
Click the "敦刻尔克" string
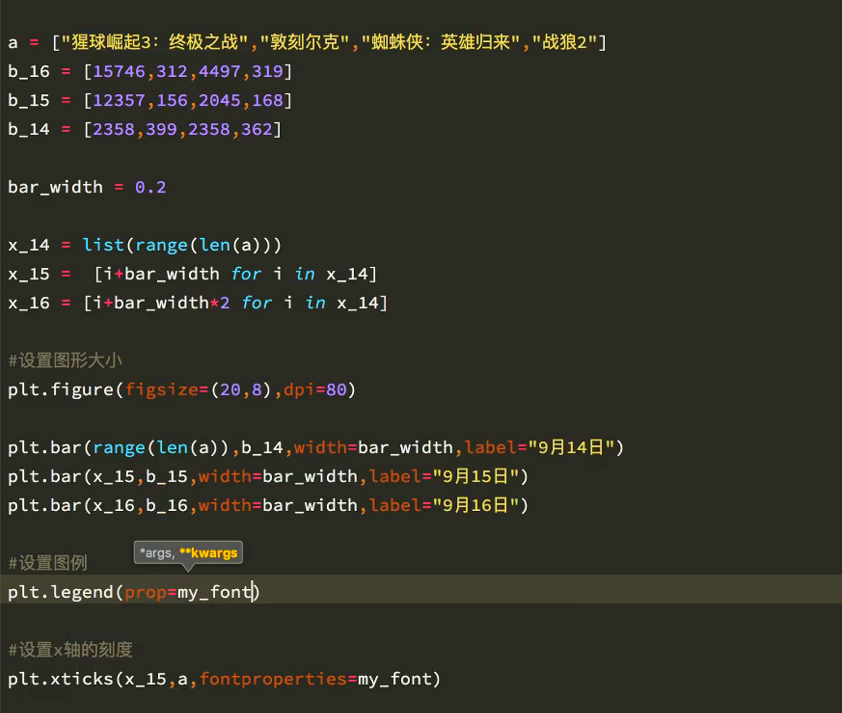click(305, 42)
